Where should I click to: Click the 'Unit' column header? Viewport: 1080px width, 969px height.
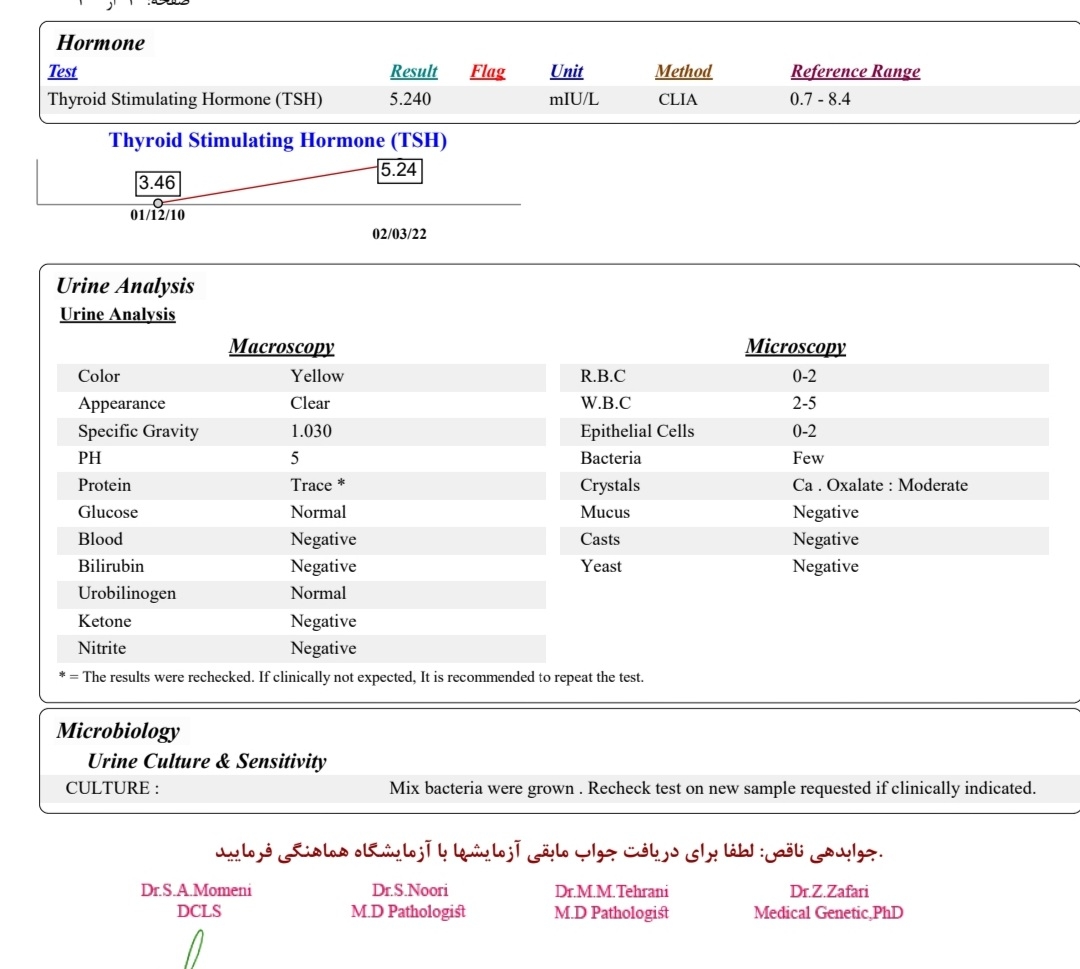click(x=566, y=72)
